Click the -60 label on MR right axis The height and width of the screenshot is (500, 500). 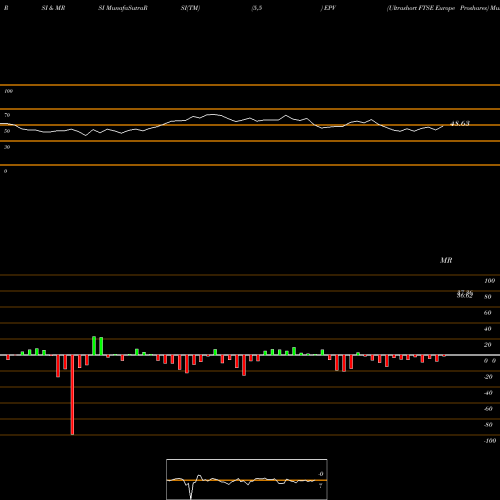click(x=488, y=409)
